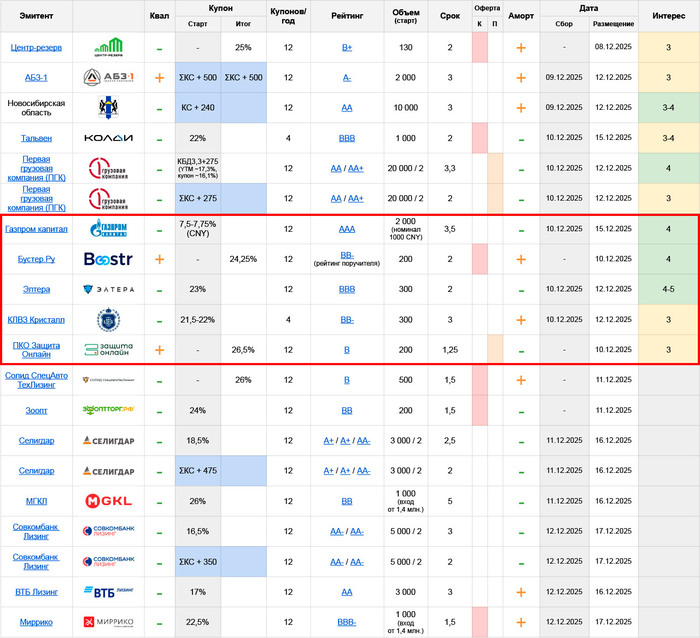The height and width of the screenshot is (638, 700).
Task: Click the Boostr logo
Action: pos(107,259)
